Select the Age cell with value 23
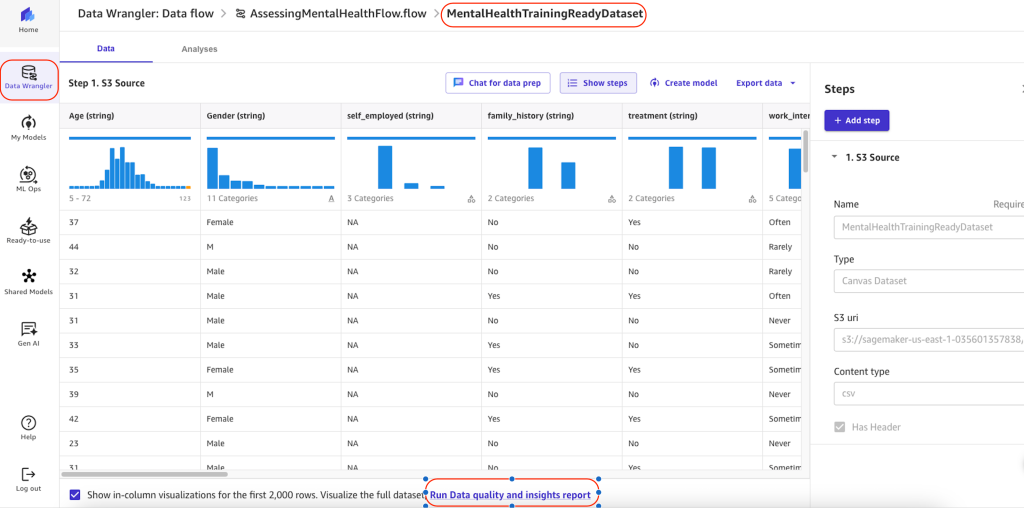 tap(130, 443)
